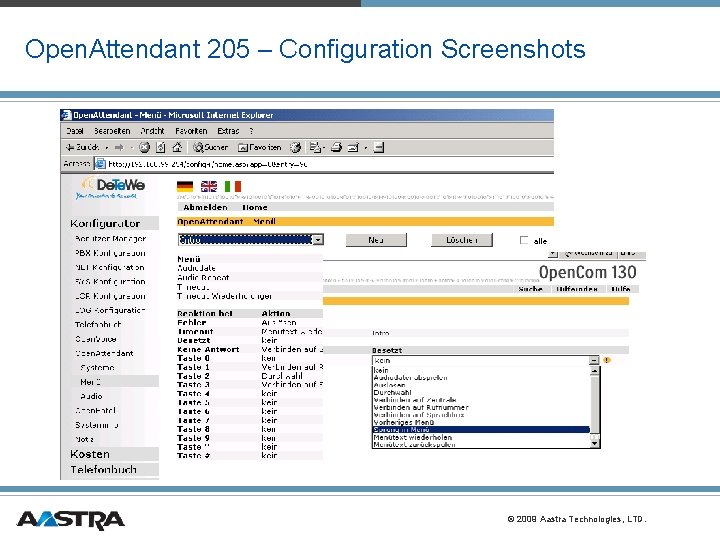
Task: Click the page icon in address bar
Action: point(100,163)
